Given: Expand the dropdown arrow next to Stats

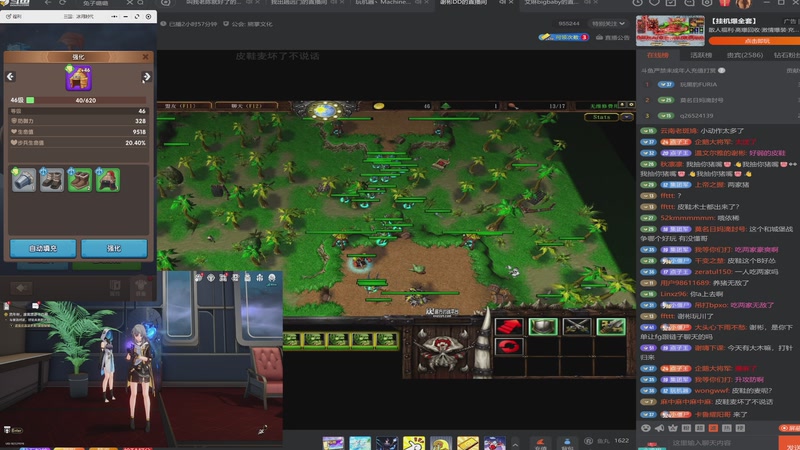Looking at the screenshot, I should click(627, 117).
